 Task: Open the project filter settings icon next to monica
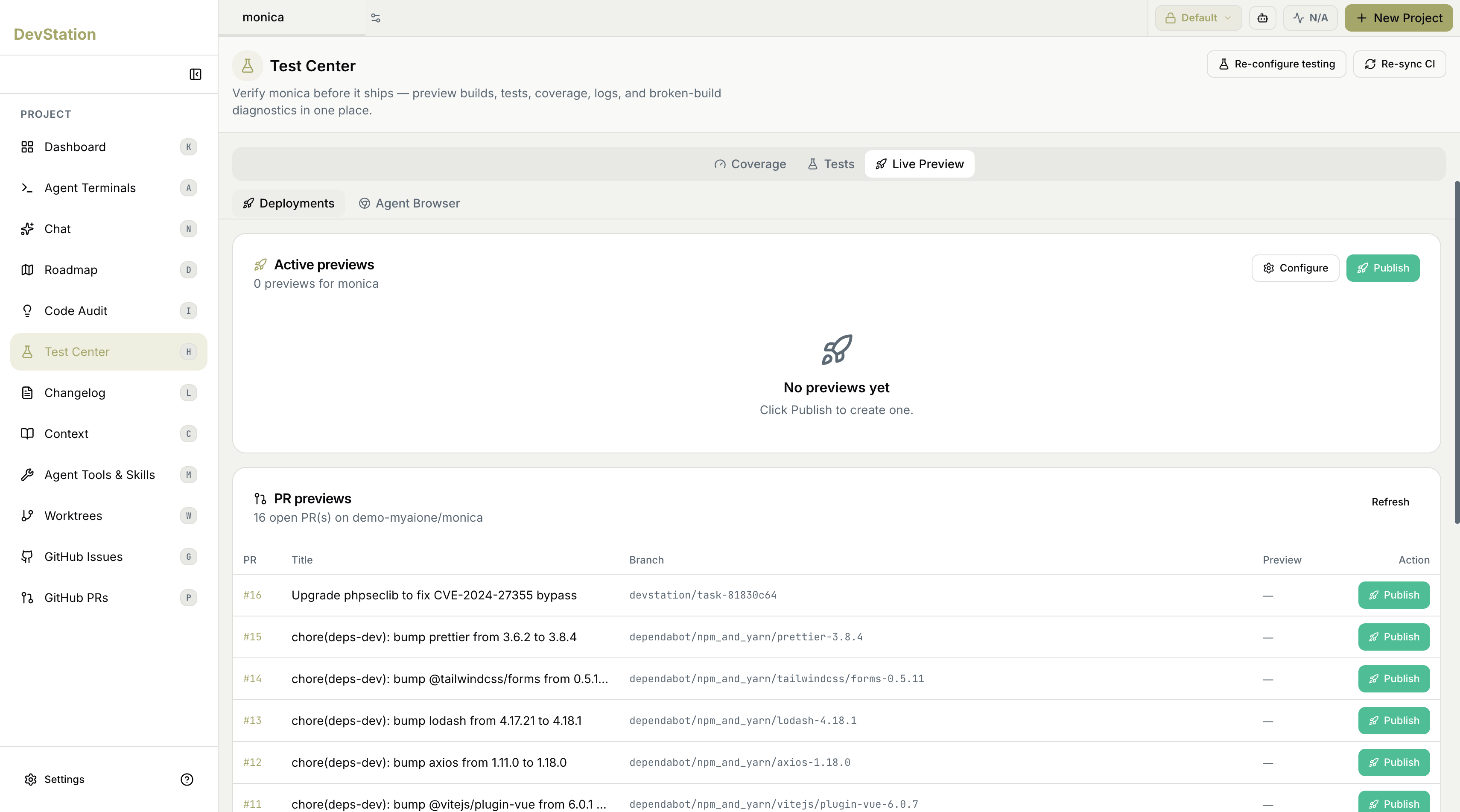(375, 18)
